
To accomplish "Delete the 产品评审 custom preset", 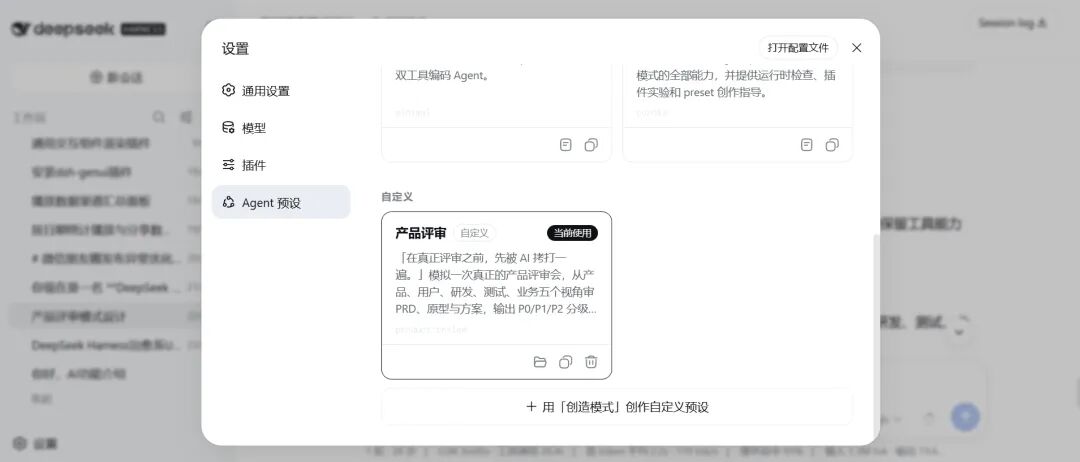I will coord(591,362).
